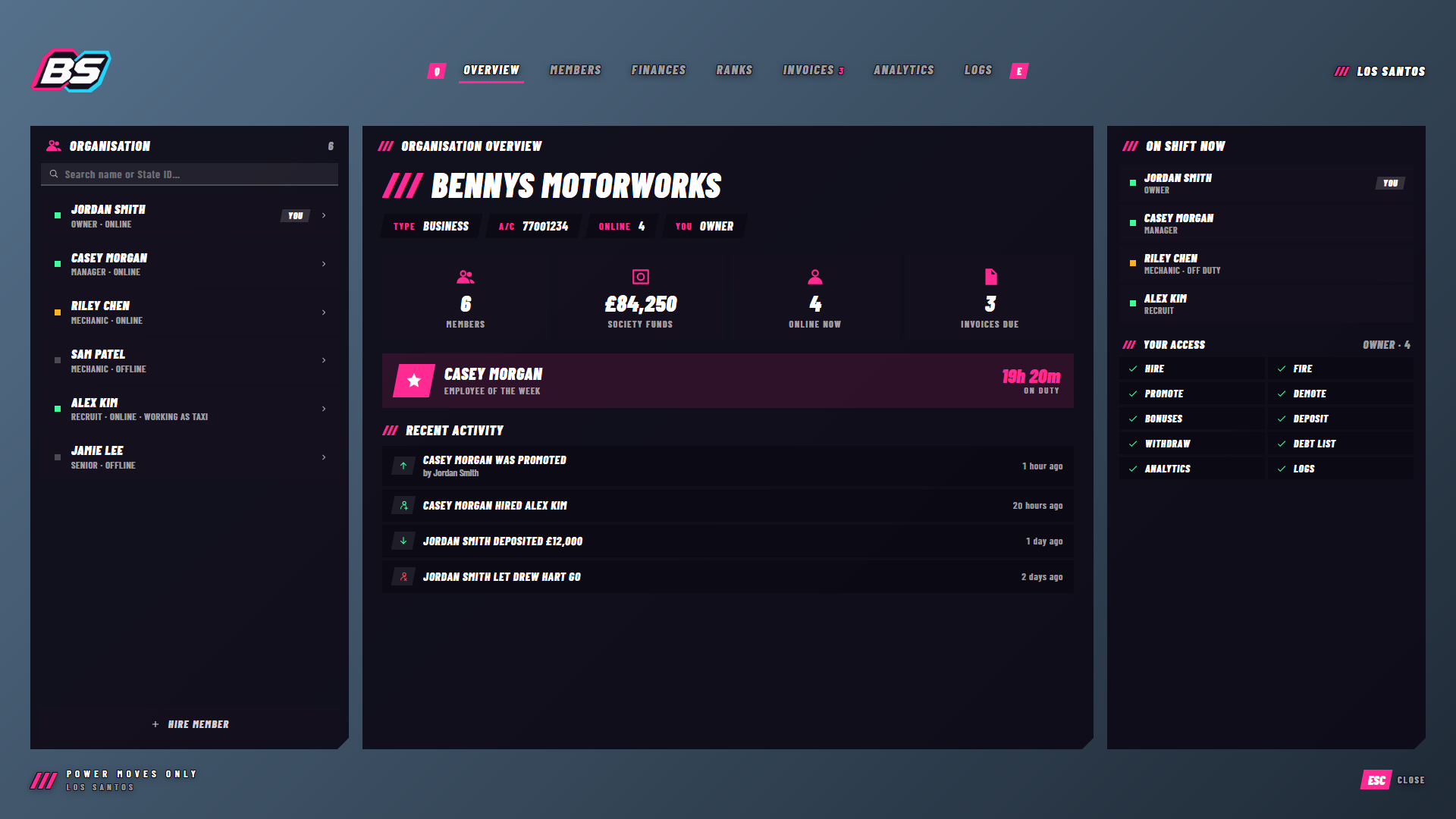The image size is (1456, 819).
Task: Click the deposit arrow icon for £12,000 entry
Action: [x=403, y=541]
